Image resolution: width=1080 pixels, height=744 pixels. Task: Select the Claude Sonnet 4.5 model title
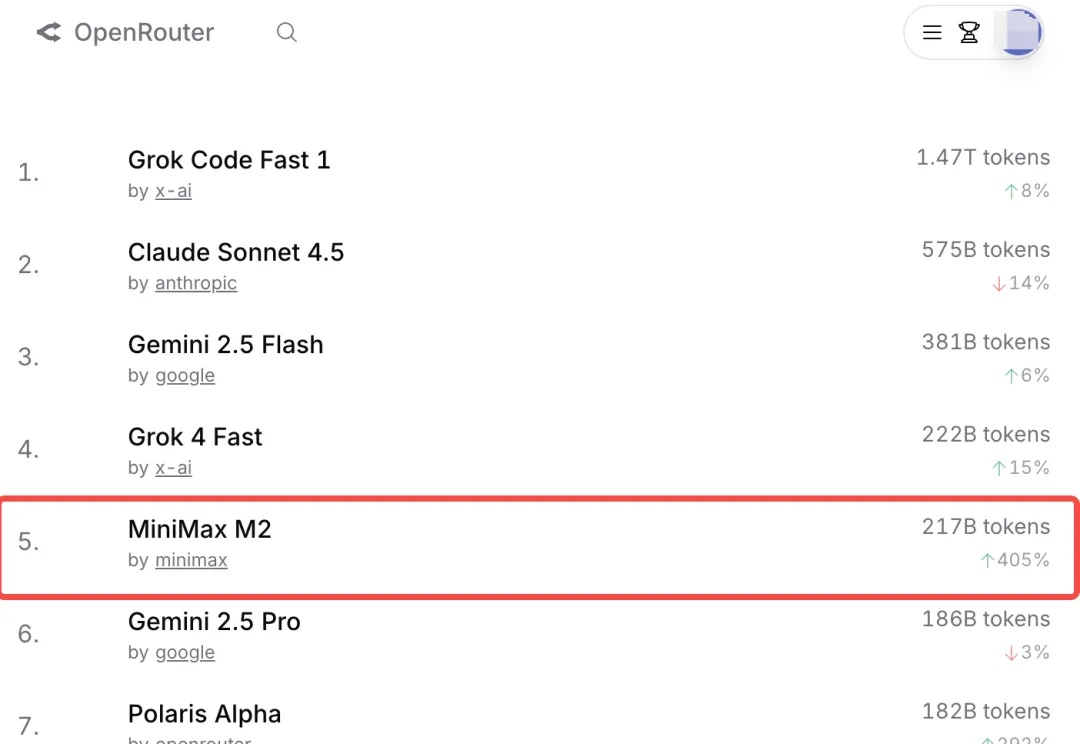tap(236, 252)
